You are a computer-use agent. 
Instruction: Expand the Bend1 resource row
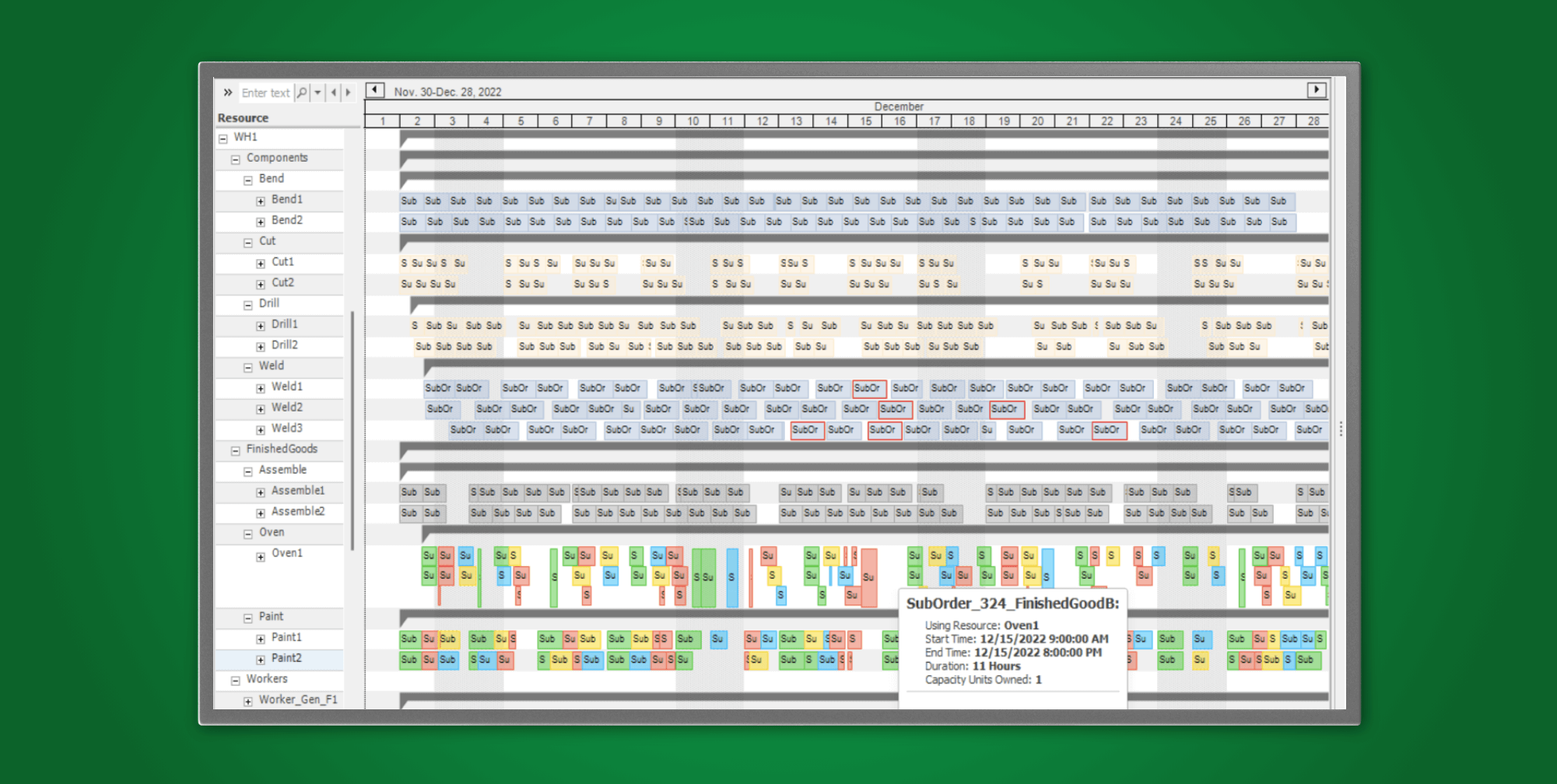(x=261, y=201)
